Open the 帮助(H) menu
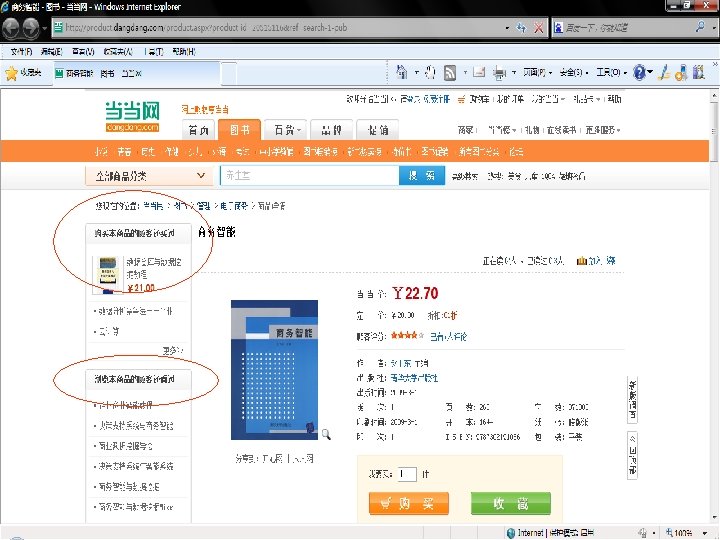Image resolution: width=720 pixels, height=540 pixels. coord(184,51)
